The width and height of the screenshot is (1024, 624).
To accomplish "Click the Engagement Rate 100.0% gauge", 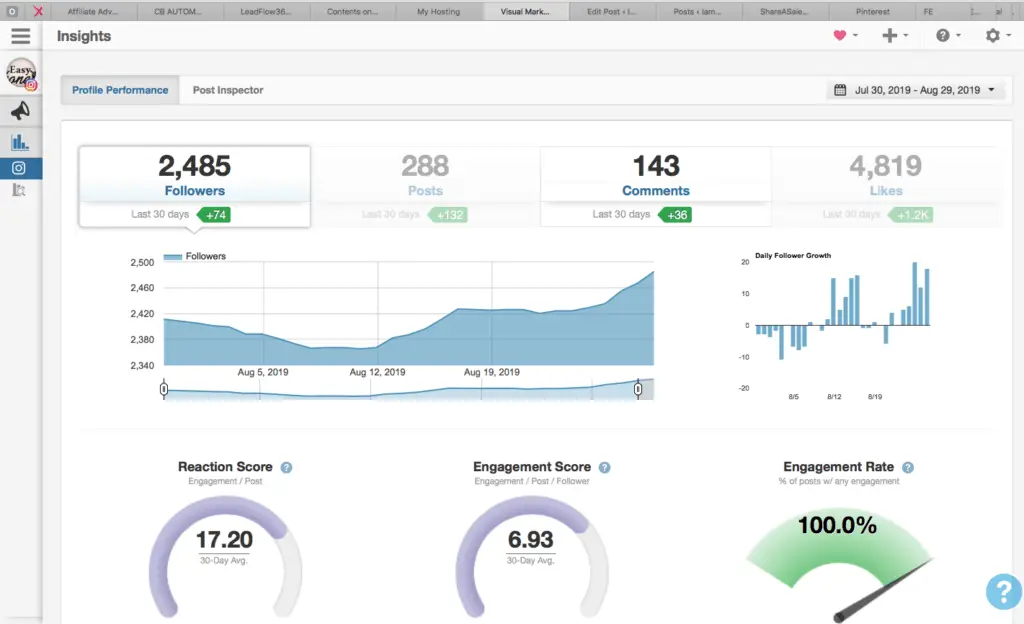I will pos(840,563).
